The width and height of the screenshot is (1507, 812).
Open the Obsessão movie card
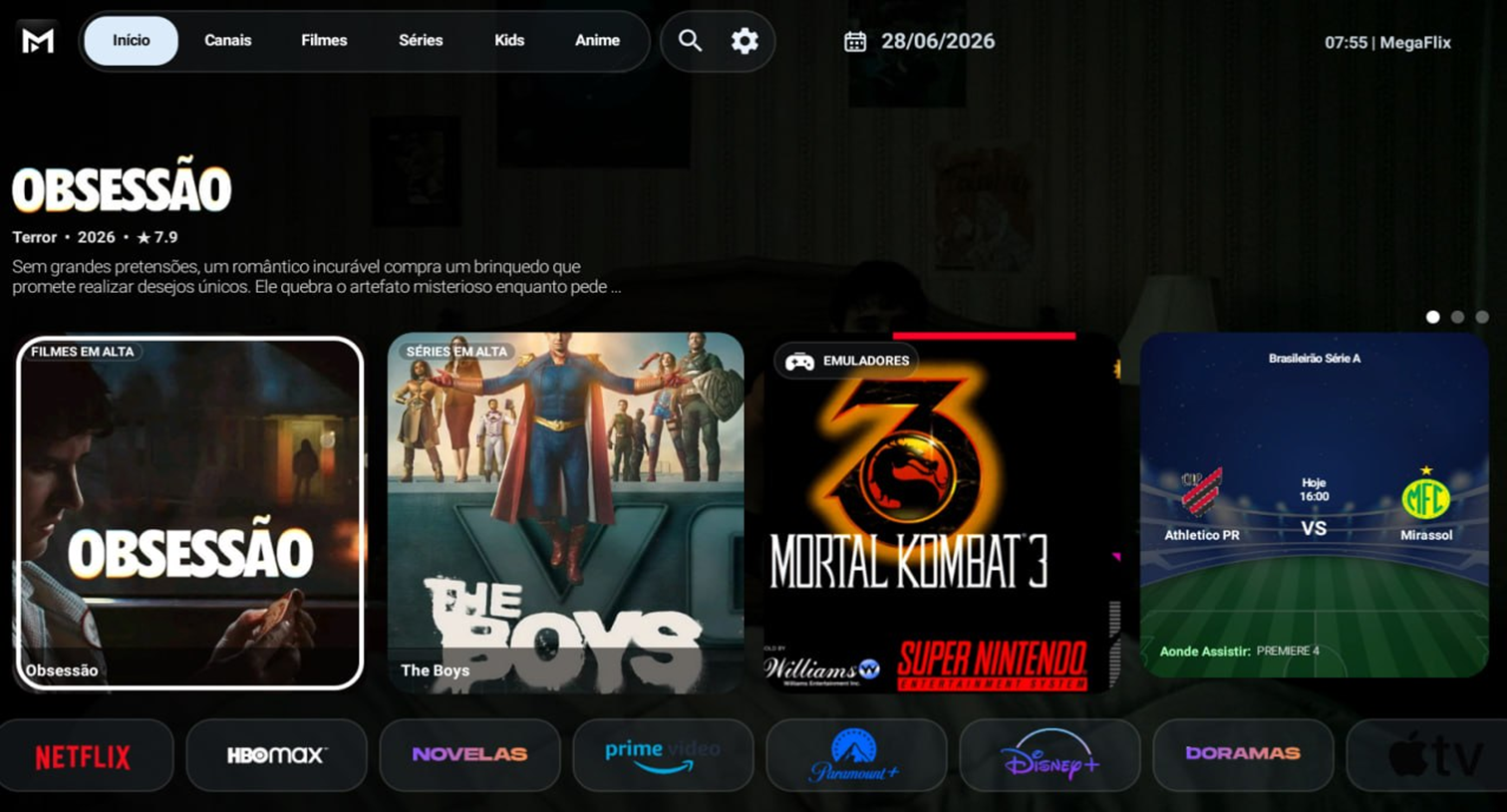[189, 513]
